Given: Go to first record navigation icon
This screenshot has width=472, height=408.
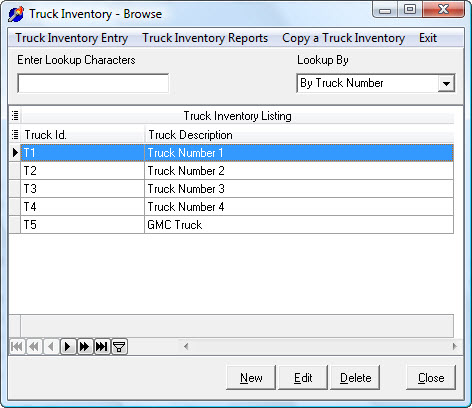Looking at the screenshot, I should (x=17, y=347).
